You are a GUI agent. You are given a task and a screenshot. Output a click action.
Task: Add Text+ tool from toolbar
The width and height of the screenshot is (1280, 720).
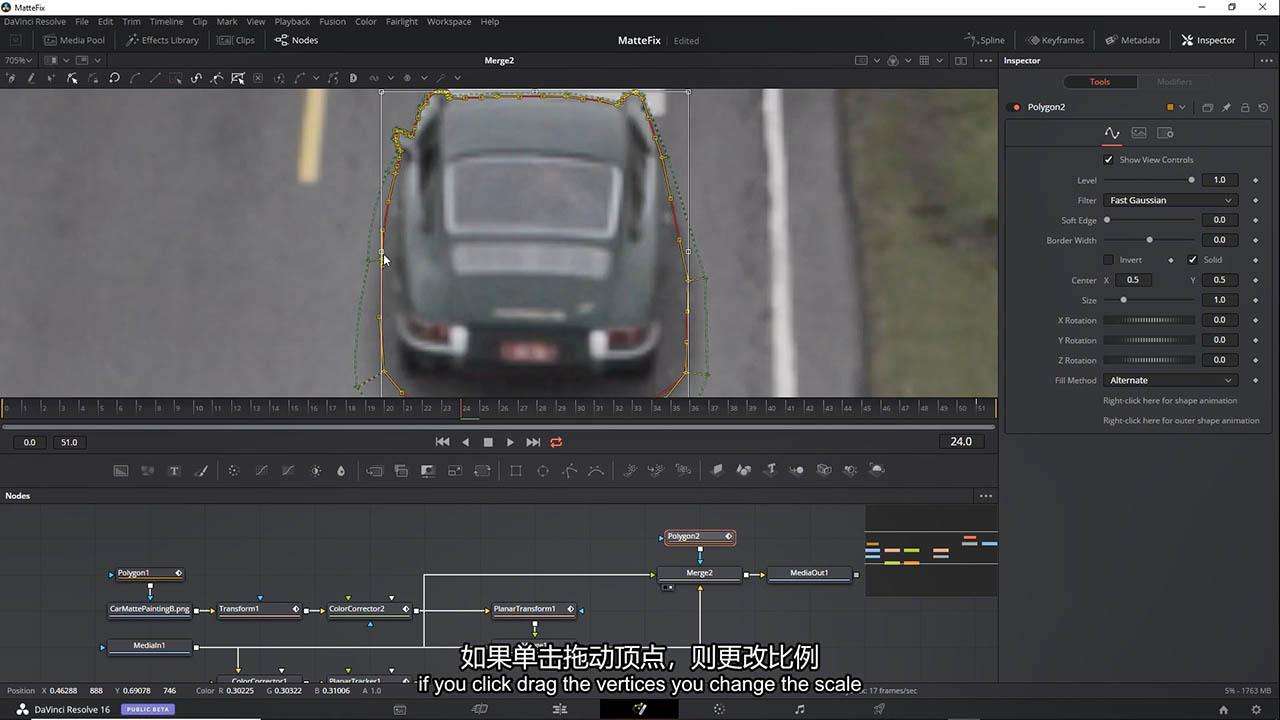[174, 471]
